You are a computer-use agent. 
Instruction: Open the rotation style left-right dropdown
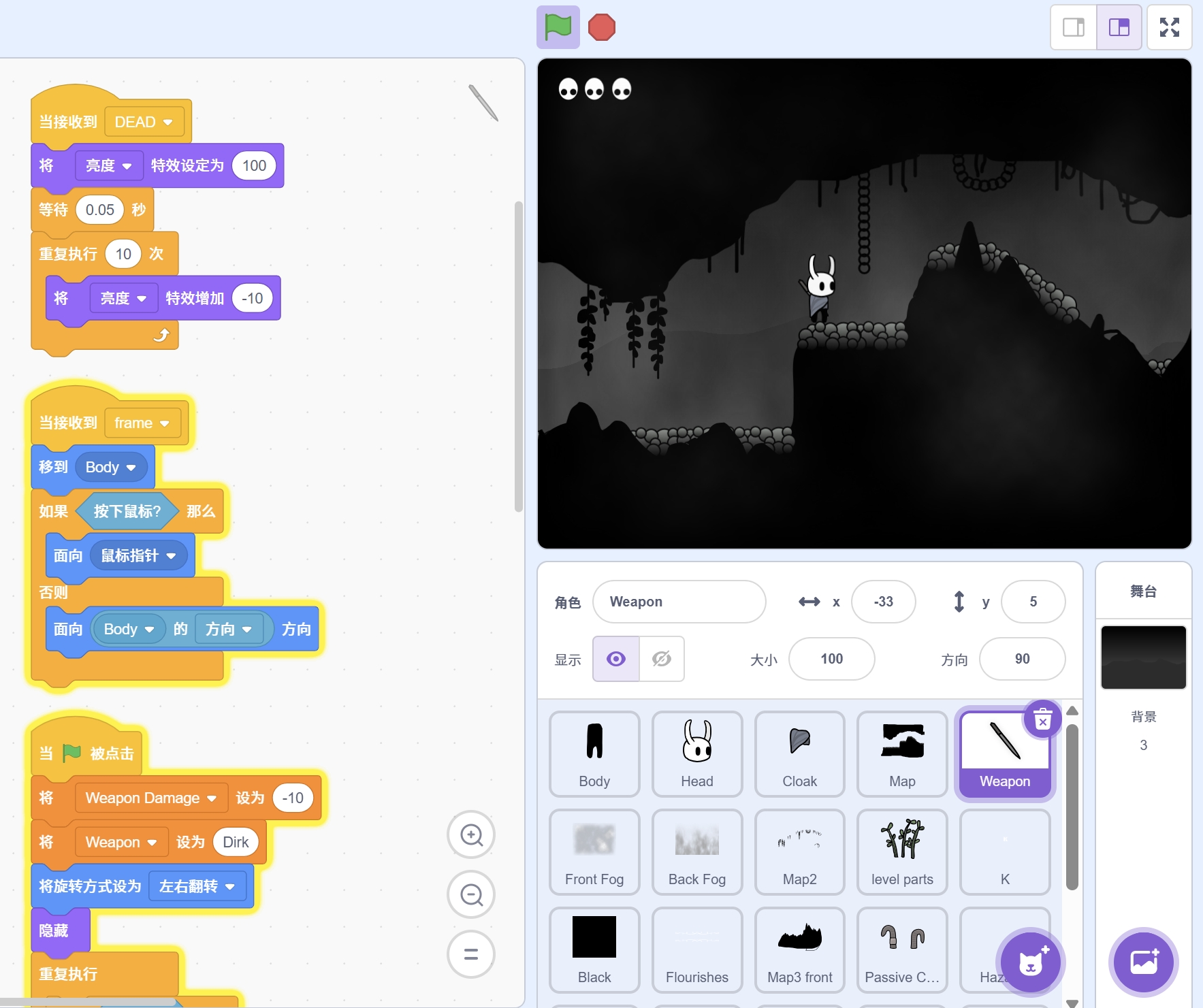(x=197, y=886)
